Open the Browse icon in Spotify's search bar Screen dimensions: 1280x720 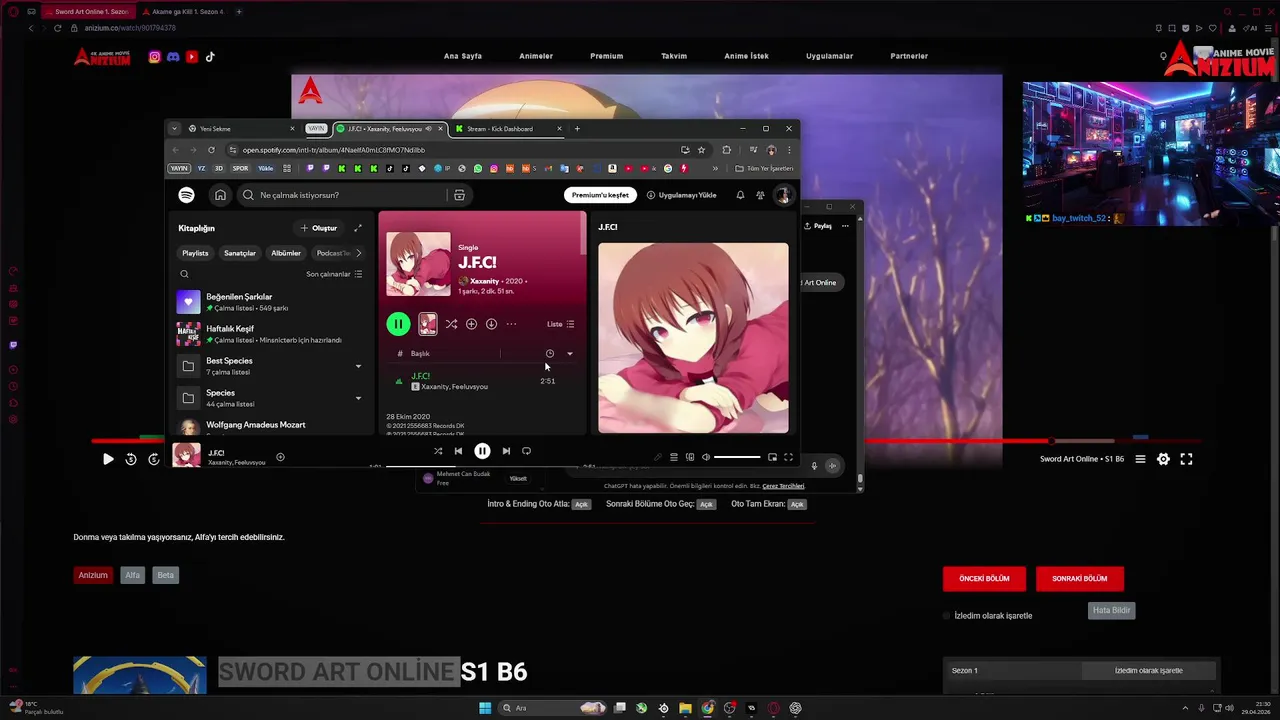459,195
